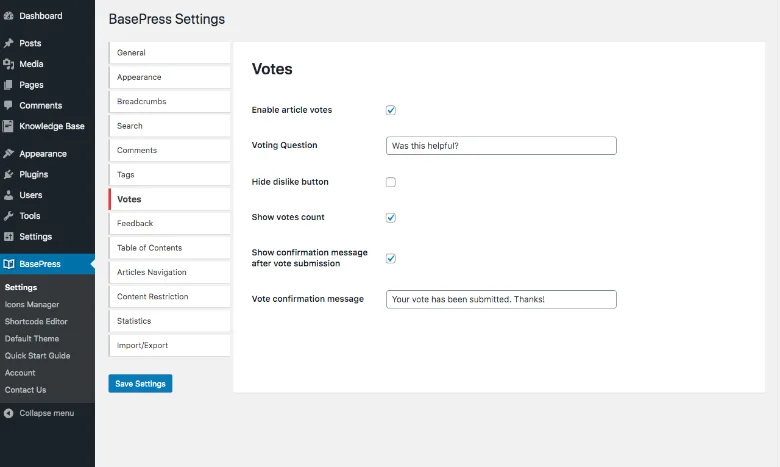Open the Table of Contents tab

coord(170,248)
